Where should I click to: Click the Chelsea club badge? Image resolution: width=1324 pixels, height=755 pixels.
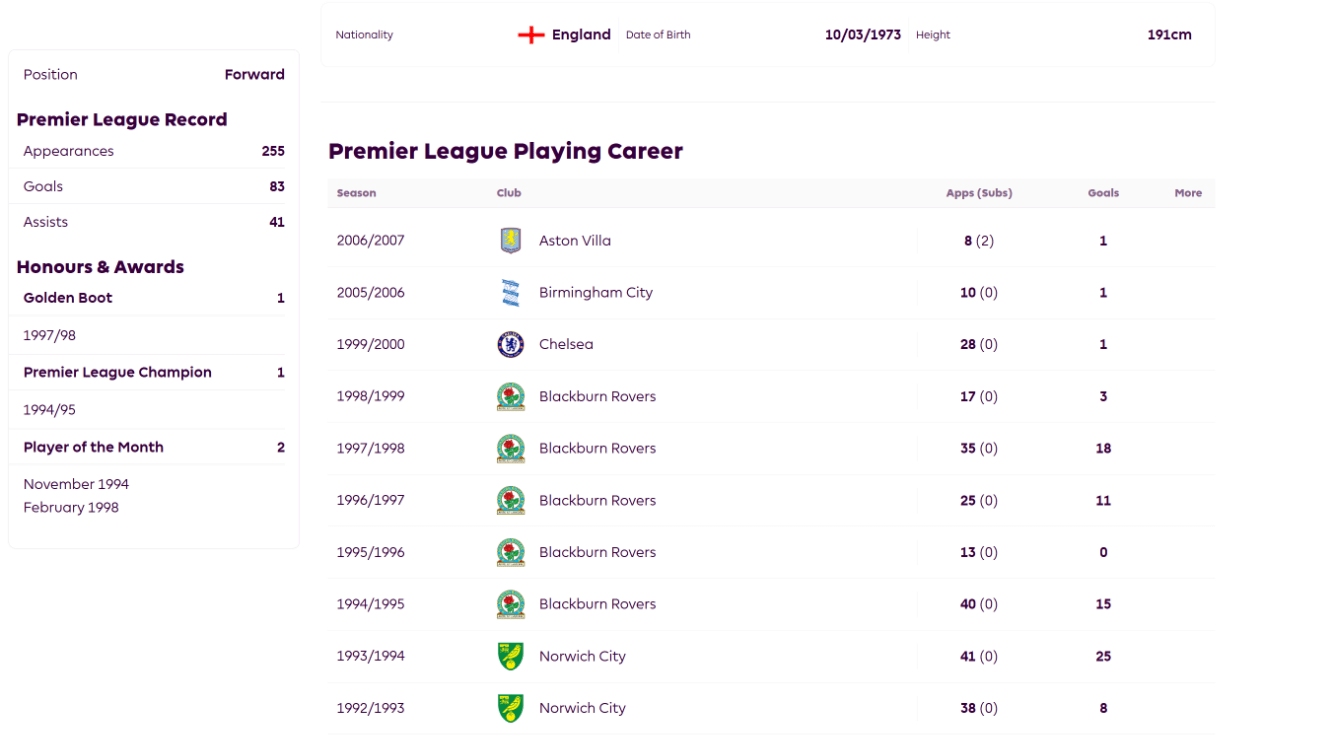coord(511,345)
